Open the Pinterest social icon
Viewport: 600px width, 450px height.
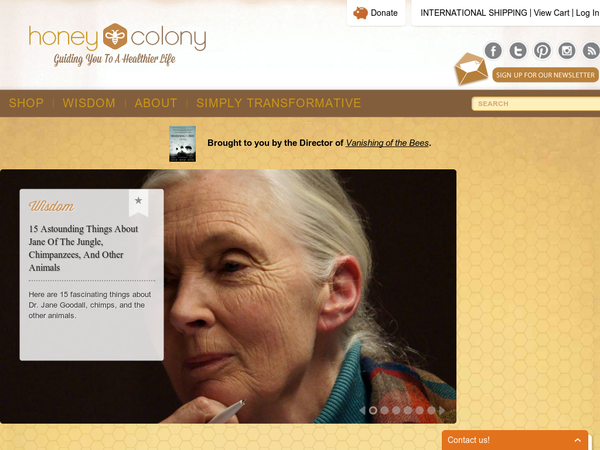coord(542,51)
